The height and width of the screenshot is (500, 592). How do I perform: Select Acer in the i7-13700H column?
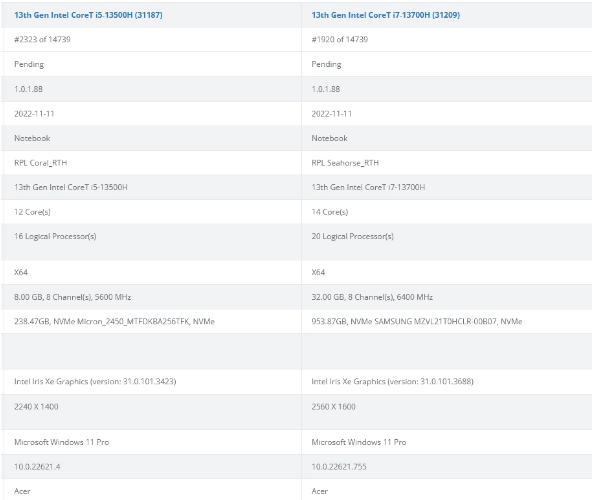(x=319, y=491)
